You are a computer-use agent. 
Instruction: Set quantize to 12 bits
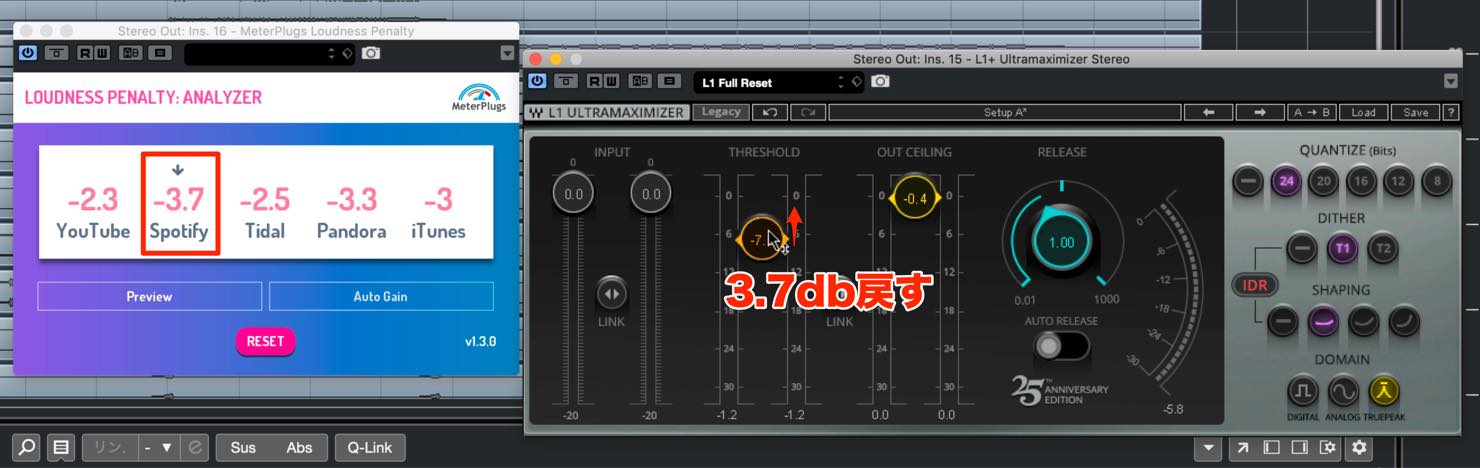pos(1399,181)
